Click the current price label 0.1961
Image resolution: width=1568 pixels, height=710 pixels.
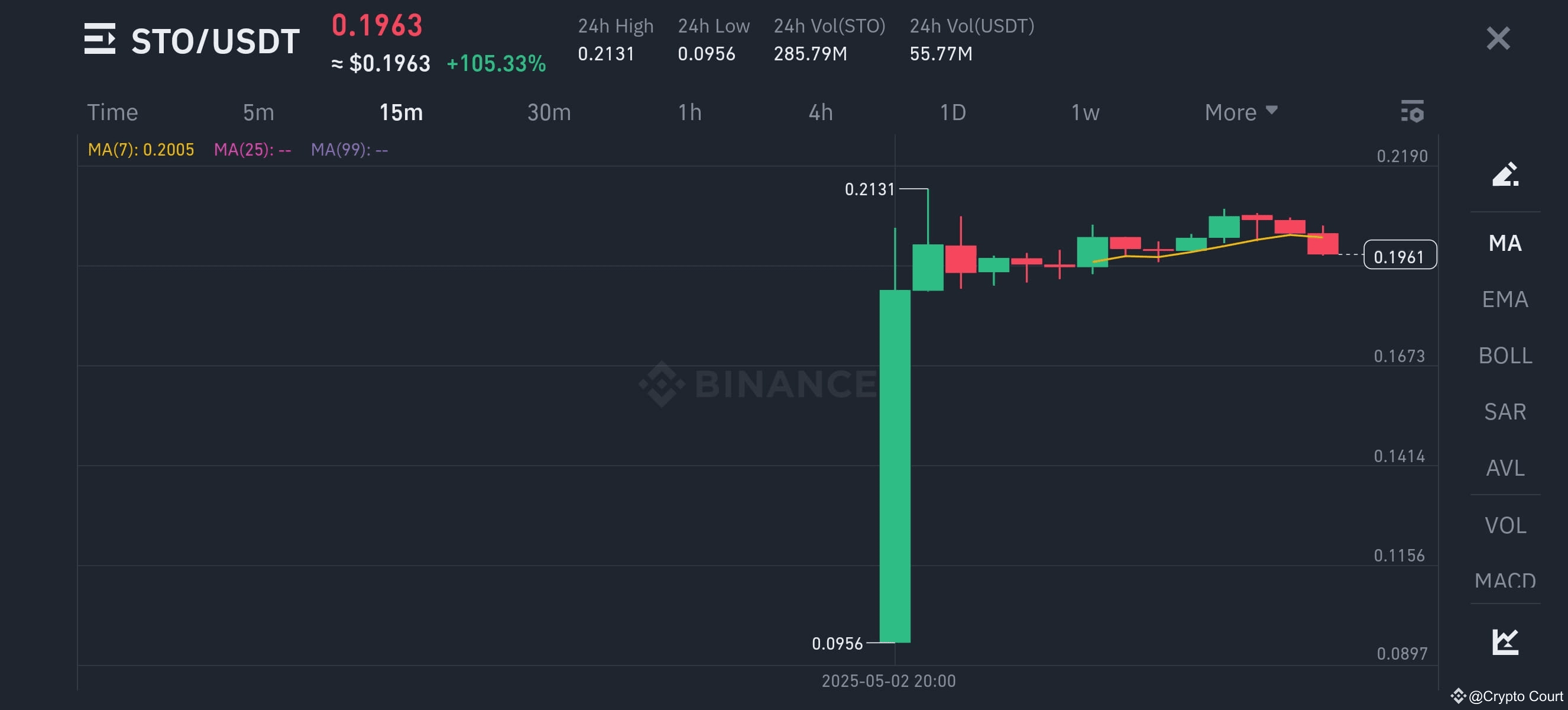(1399, 256)
